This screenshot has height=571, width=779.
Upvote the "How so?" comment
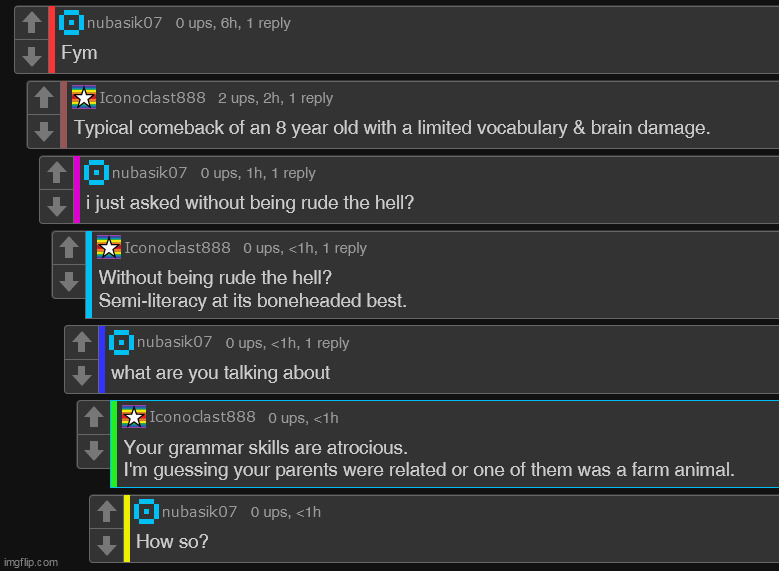pos(106,512)
